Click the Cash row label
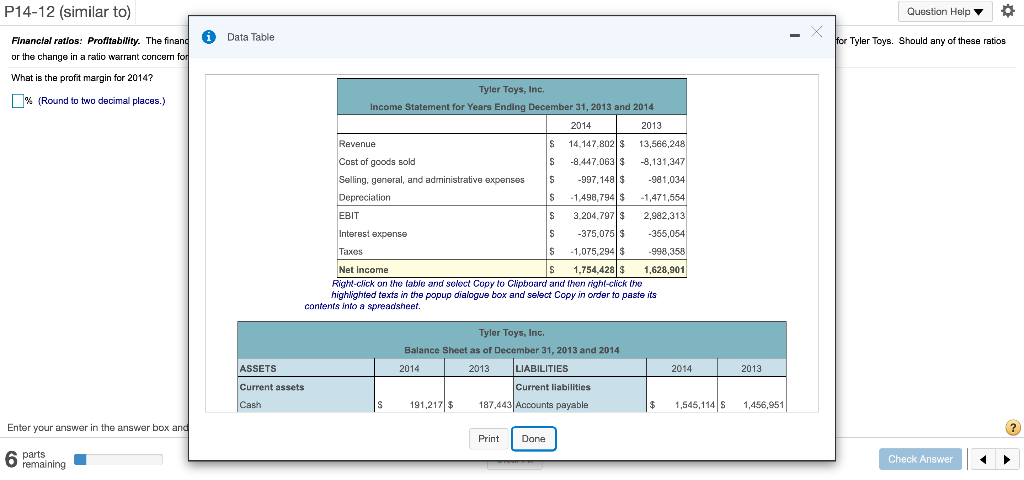 click(x=250, y=405)
